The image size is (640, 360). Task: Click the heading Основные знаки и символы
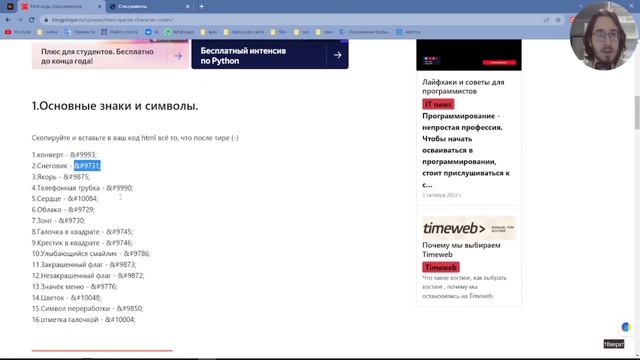(115, 106)
